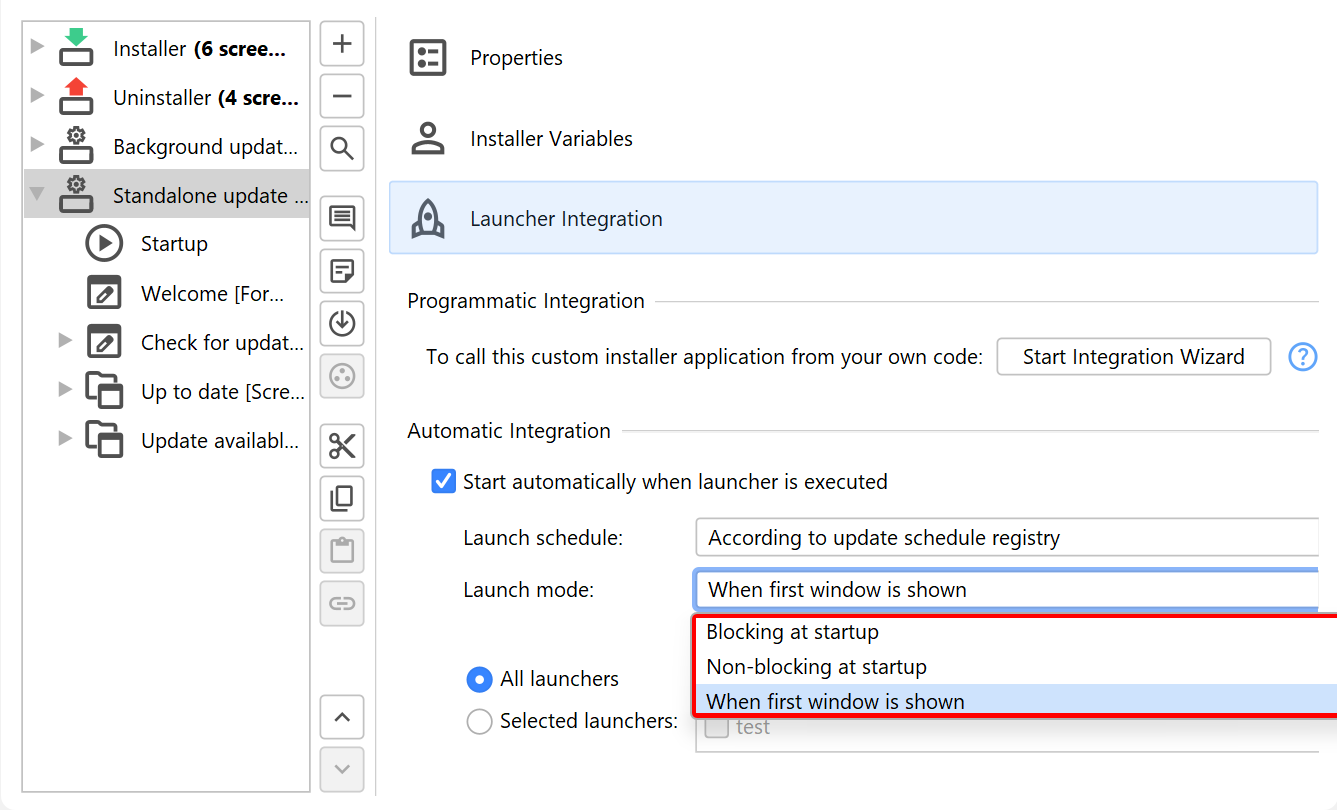Click the comment bubble toolbar icon
The height and width of the screenshot is (810, 1337).
(342, 218)
